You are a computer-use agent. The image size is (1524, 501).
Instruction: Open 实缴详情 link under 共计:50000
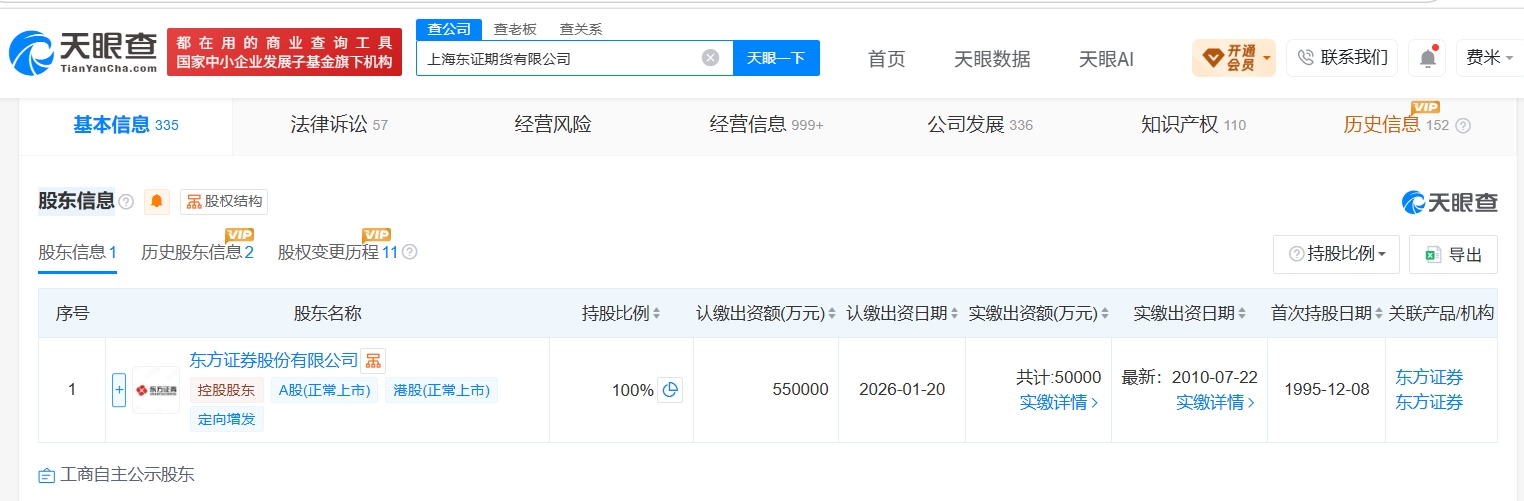pyautogui.click(x=1059, y=402)
